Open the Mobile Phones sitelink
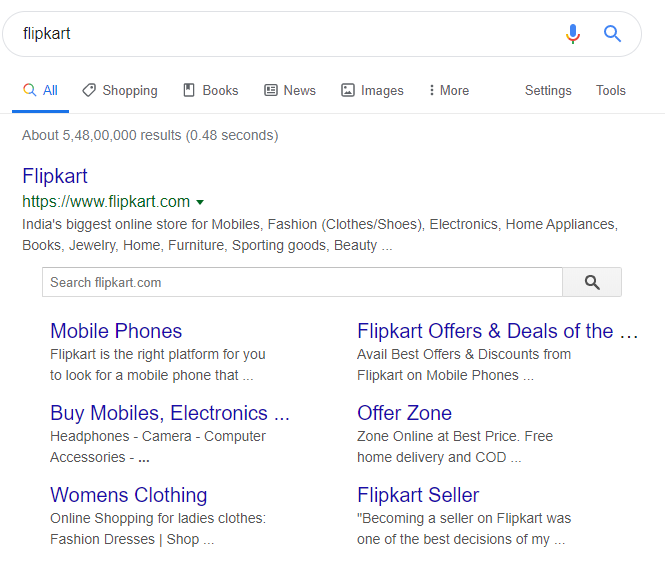The height and width of the screenshot is (586, 665). [116, 331]
